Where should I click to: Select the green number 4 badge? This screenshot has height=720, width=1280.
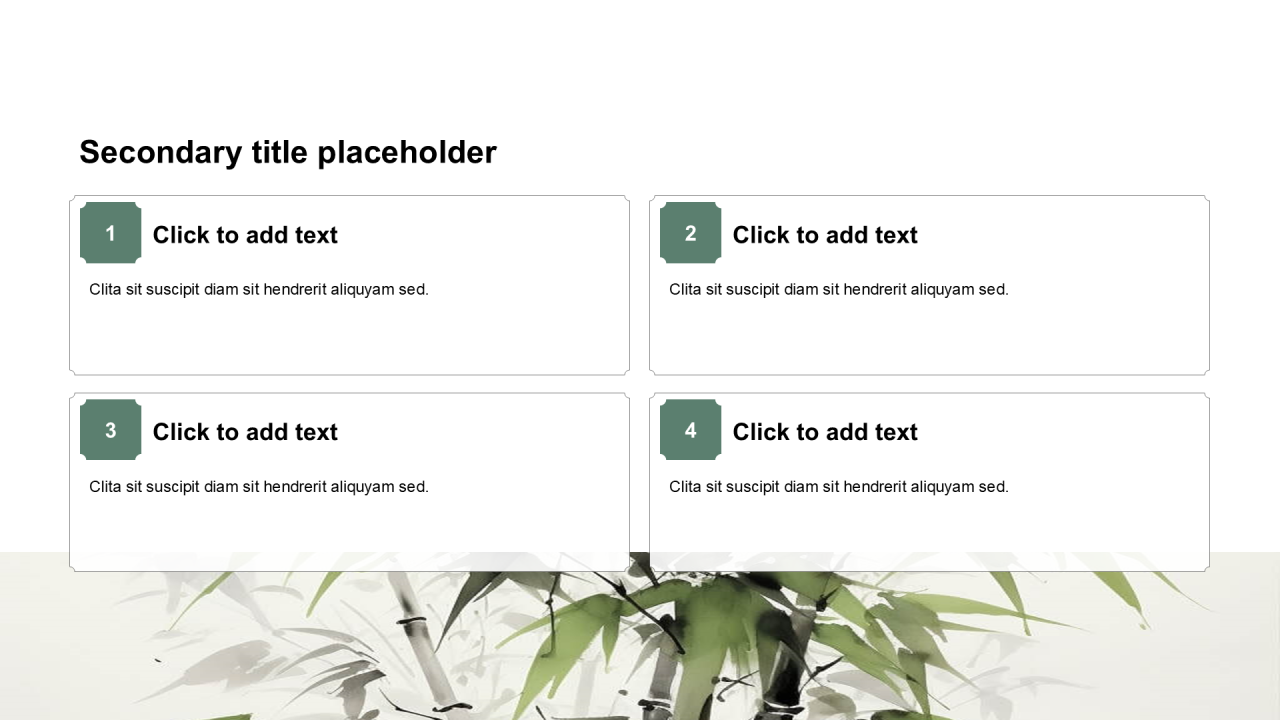pos(690,430)
